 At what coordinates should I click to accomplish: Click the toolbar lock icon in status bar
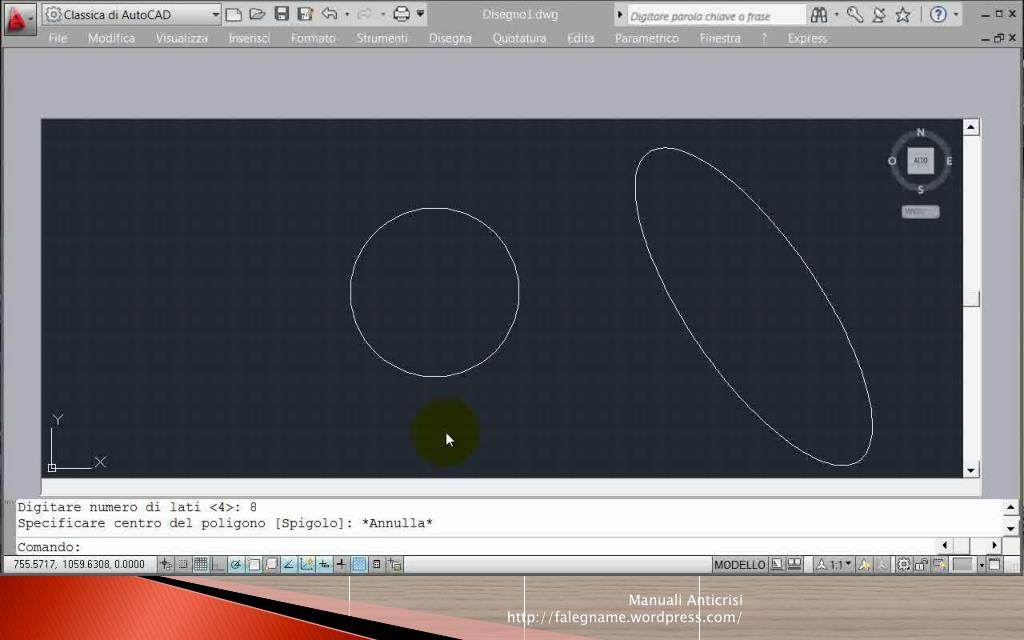(x=921, y=564)
